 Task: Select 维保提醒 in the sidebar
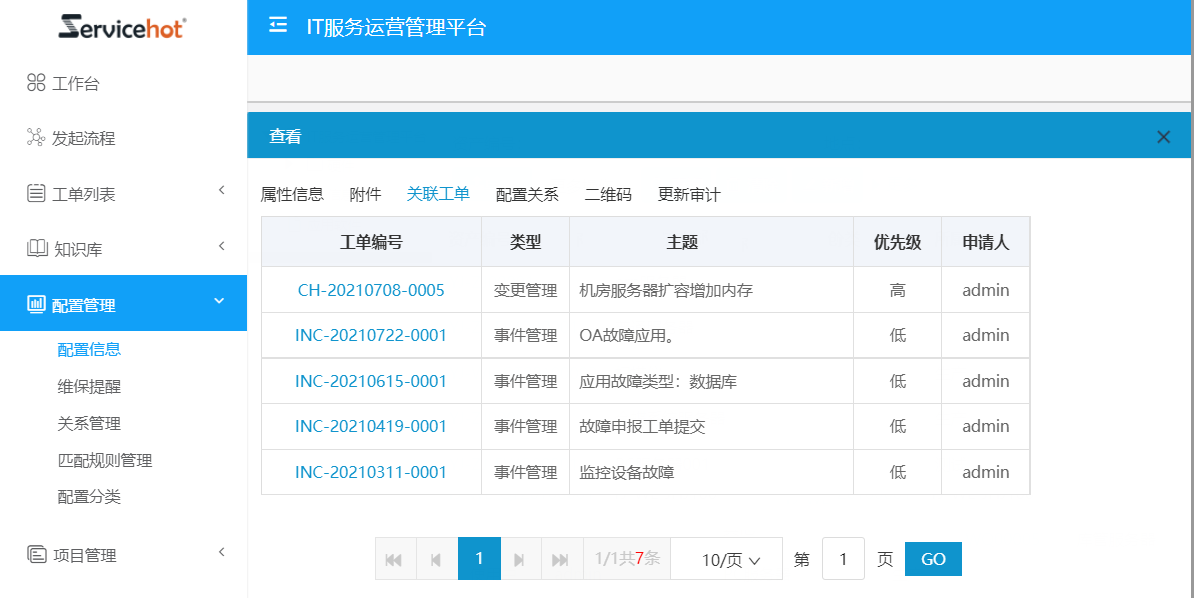click(x=89, y=386)
